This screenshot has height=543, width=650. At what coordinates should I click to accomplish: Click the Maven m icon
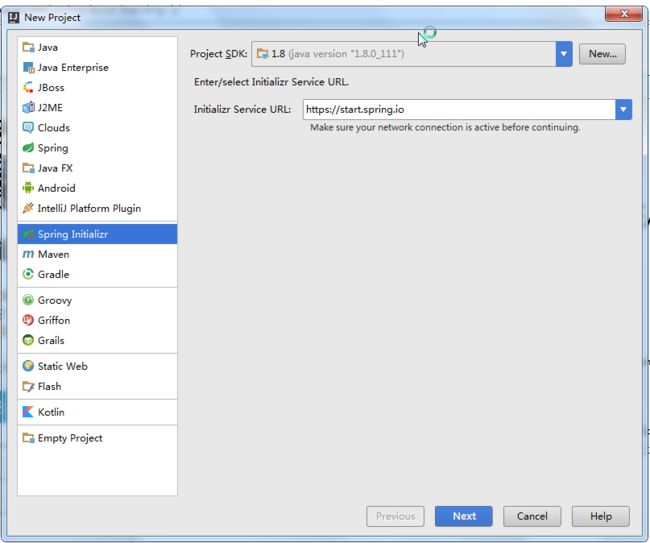(28, 254)
